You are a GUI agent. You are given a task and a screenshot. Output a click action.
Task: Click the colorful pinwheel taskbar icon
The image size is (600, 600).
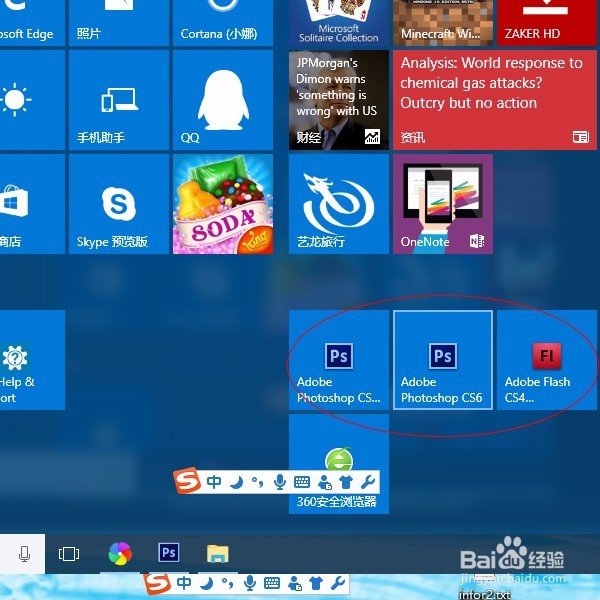(x=120, y=554)
